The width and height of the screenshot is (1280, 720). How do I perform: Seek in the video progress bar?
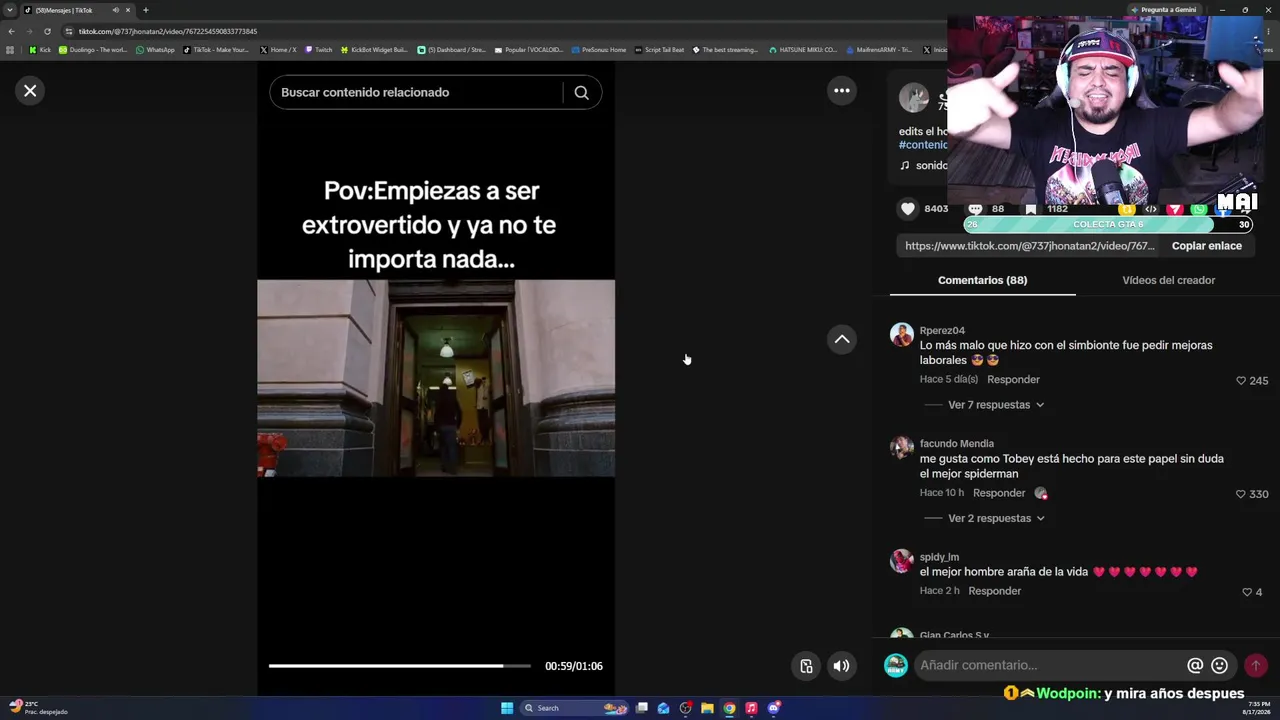400,666
